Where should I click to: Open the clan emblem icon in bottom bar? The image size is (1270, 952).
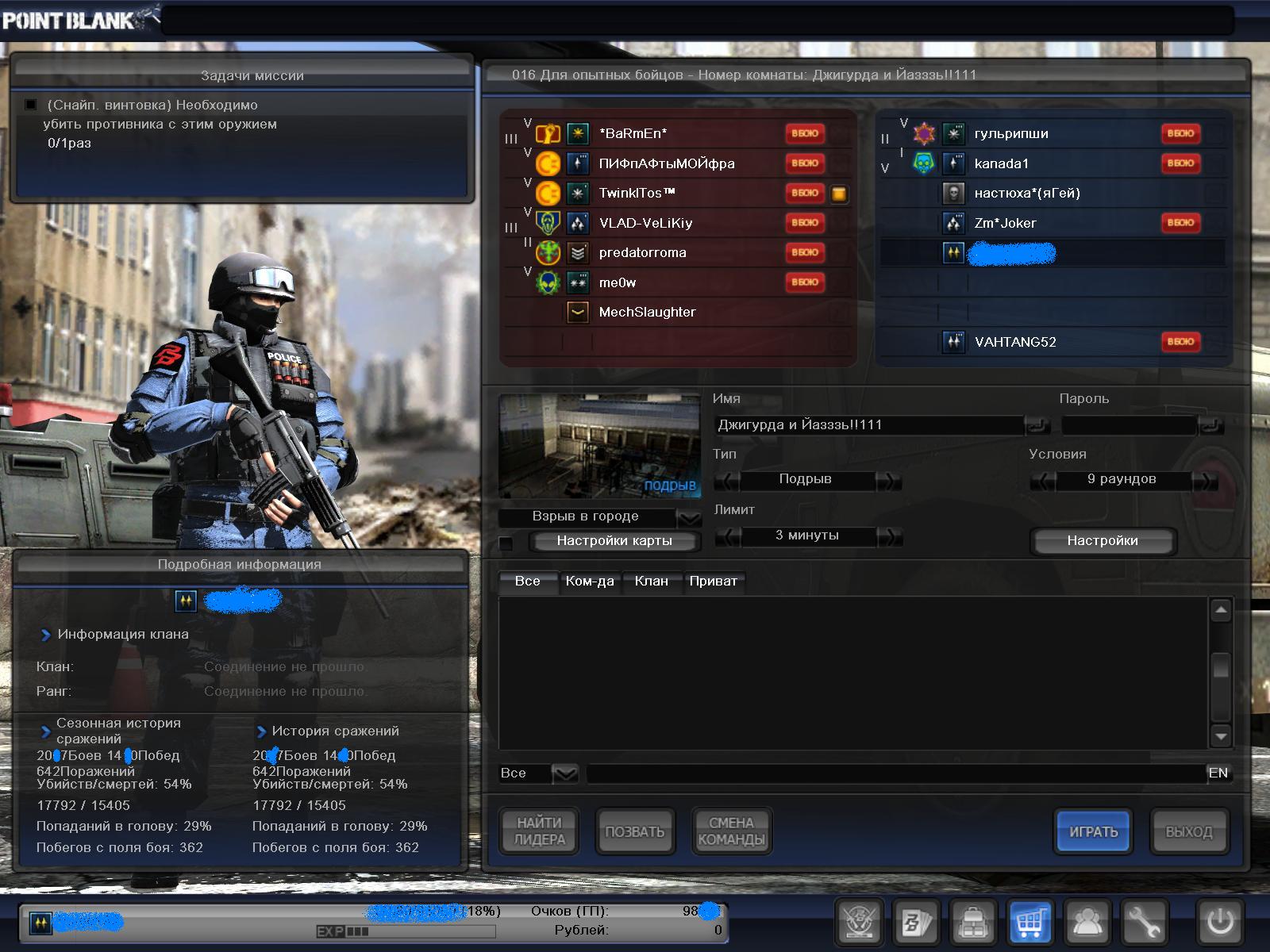pos(859,922)
